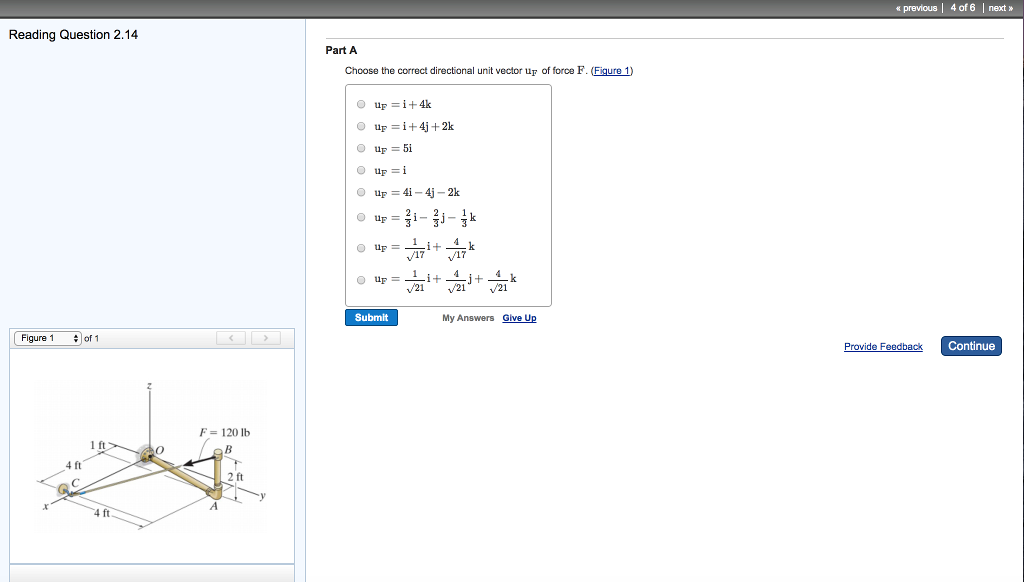Click the next figure arrow button
This screenshot has width=1024, height=582.
(266, 339)
